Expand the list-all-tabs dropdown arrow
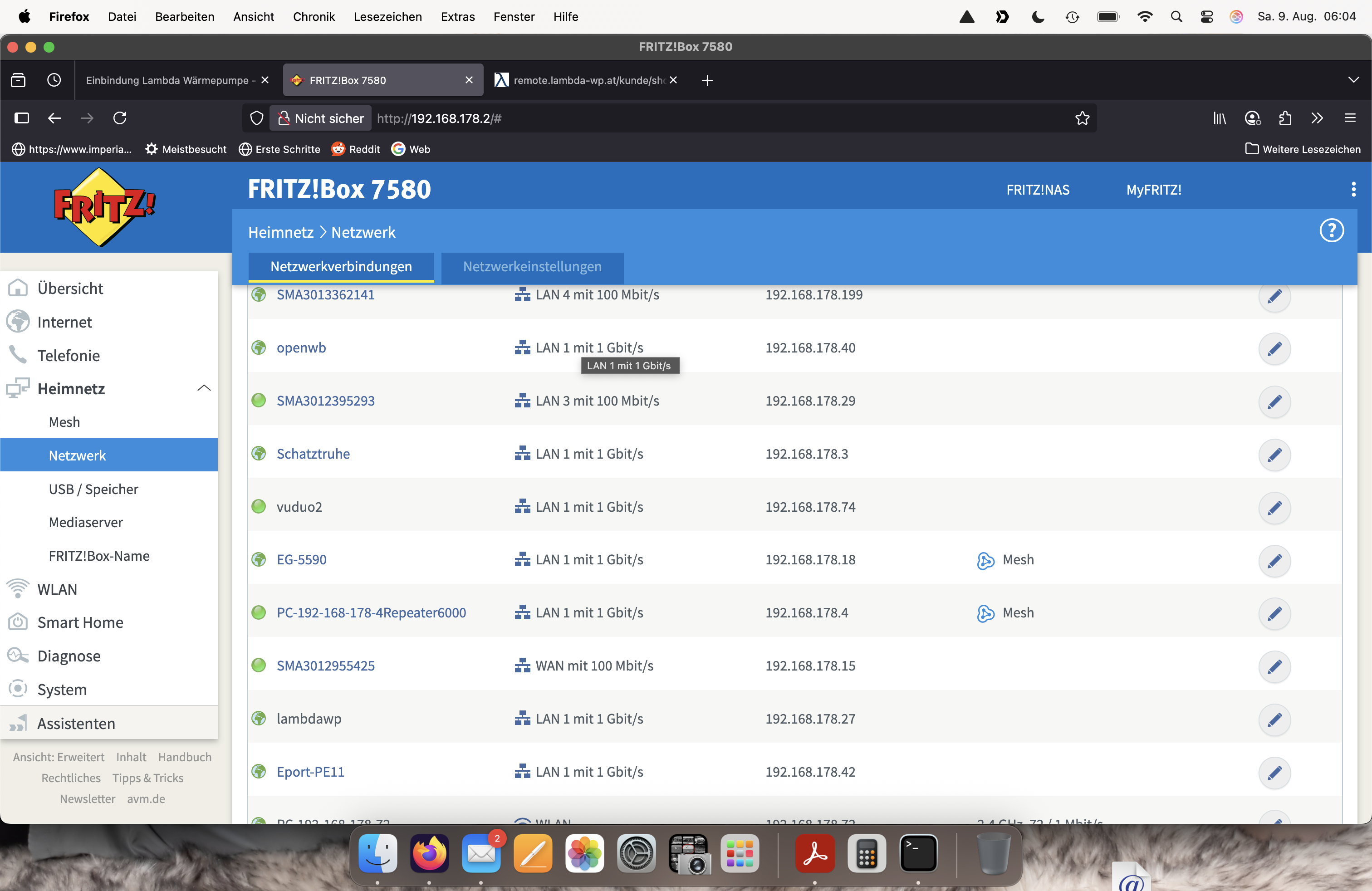 1353,80
